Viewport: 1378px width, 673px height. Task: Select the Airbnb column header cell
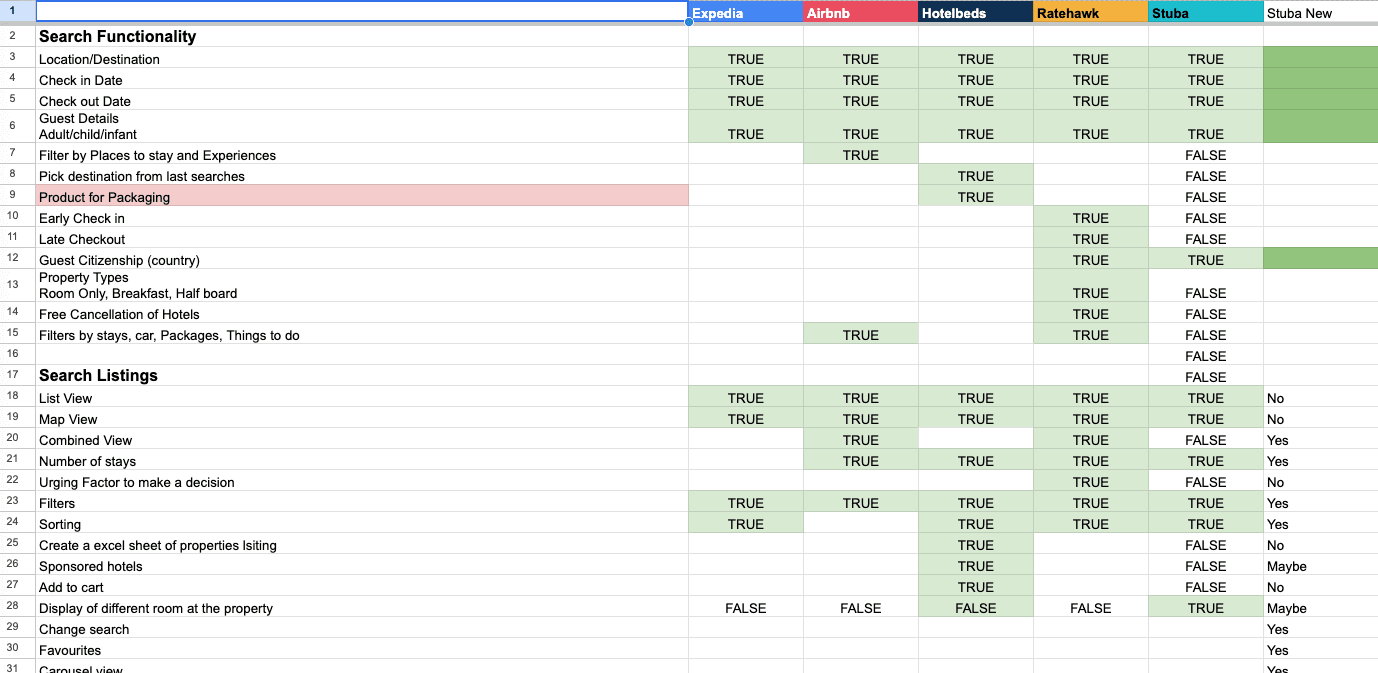point(861,13)
